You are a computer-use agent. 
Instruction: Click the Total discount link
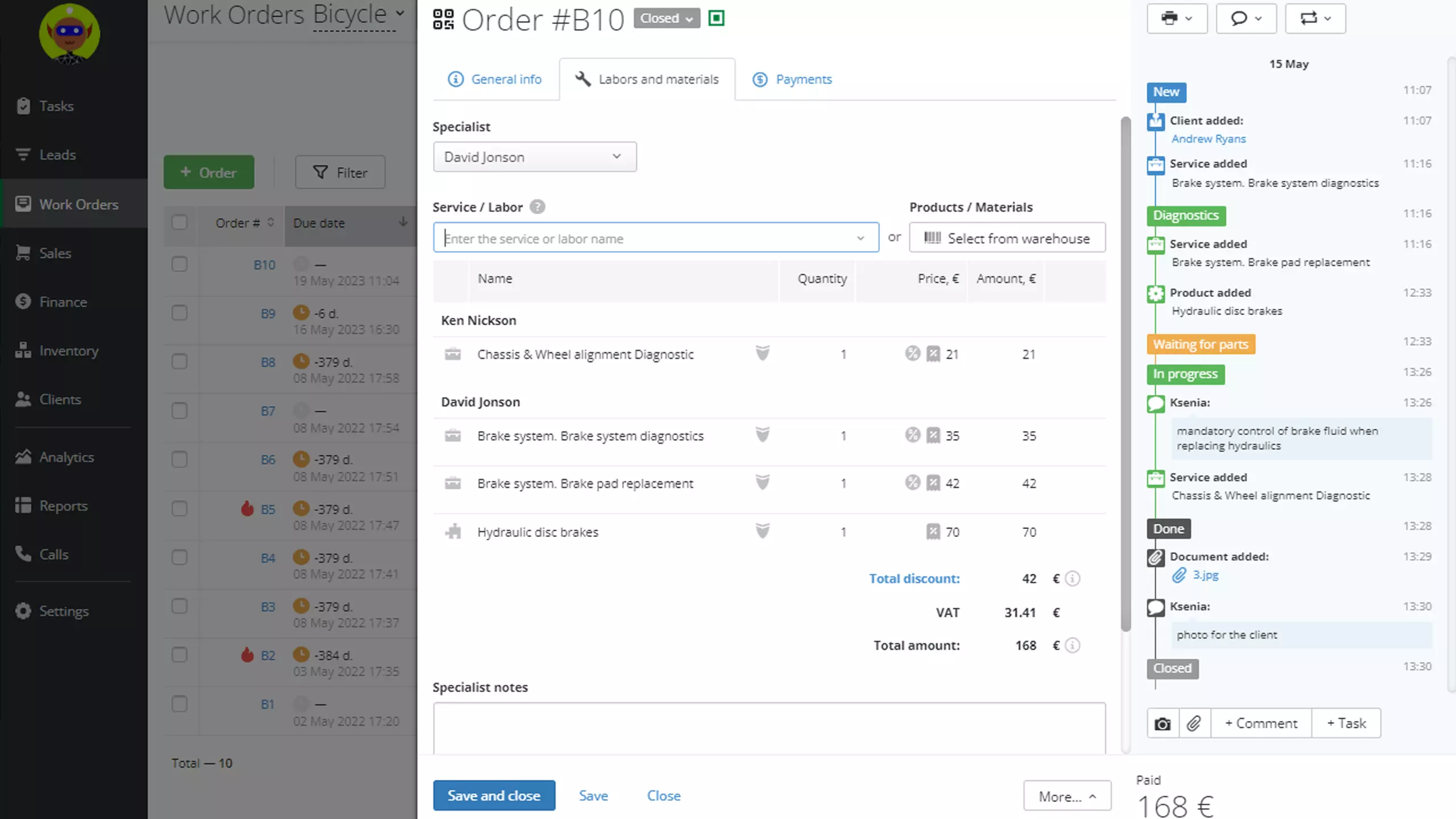click(915, 578)
